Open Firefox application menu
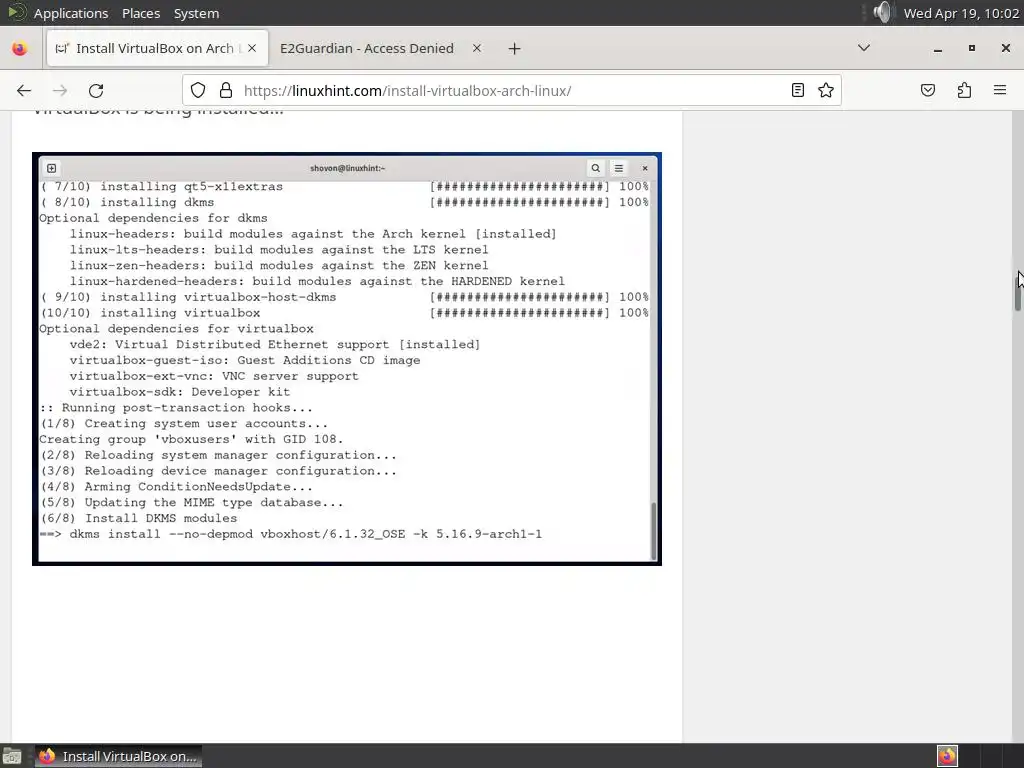Image resolution: width=1024 pixels, height=768 pixels. [1000, 90]
